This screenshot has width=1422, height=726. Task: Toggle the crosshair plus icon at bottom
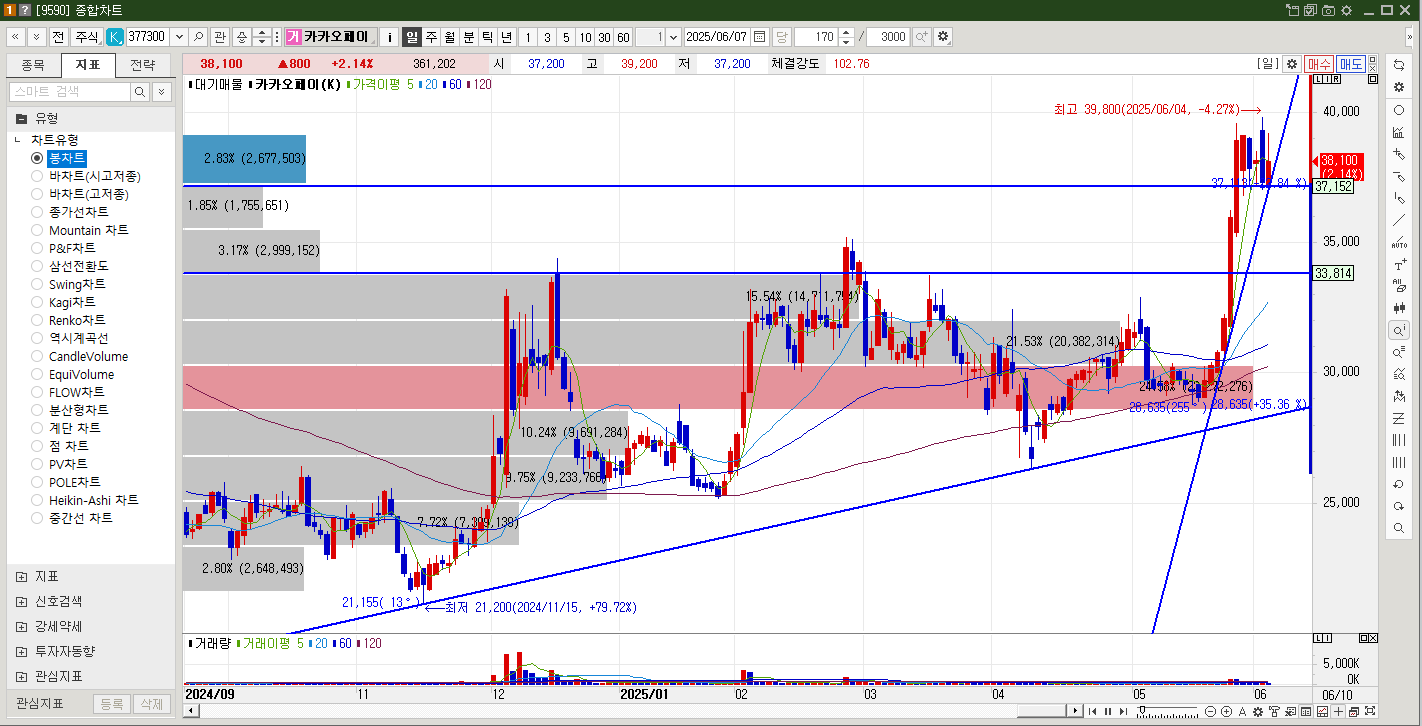(1337, 711)
